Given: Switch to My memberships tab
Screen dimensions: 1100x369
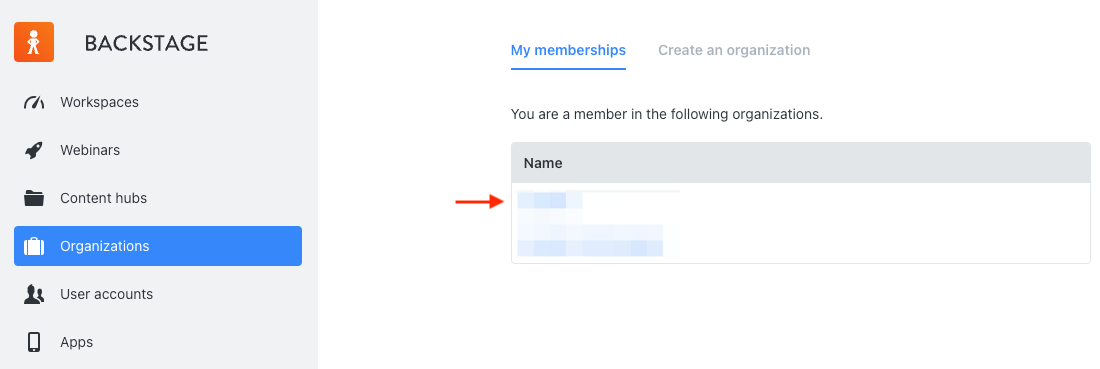Looking at the screenshot, I should (568, 51).
